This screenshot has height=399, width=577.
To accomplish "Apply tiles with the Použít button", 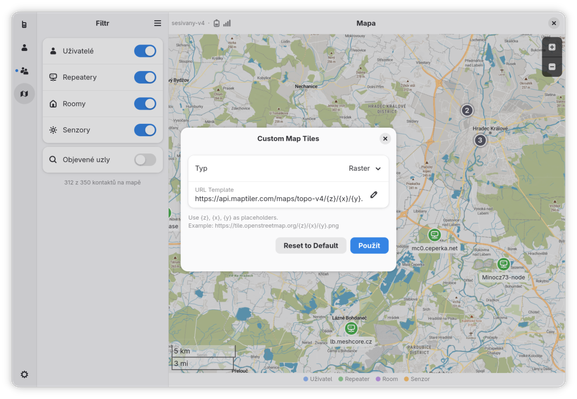I will pyautogui.click(x=369, y=246).
